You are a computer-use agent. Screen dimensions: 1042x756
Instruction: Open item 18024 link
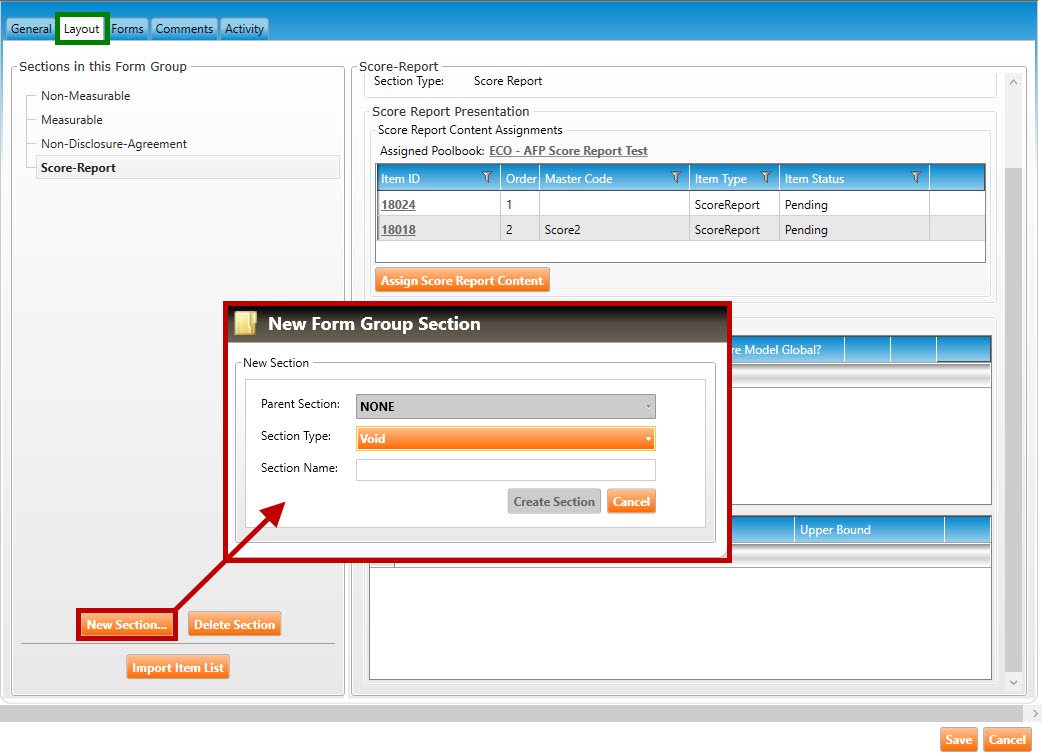398,205
